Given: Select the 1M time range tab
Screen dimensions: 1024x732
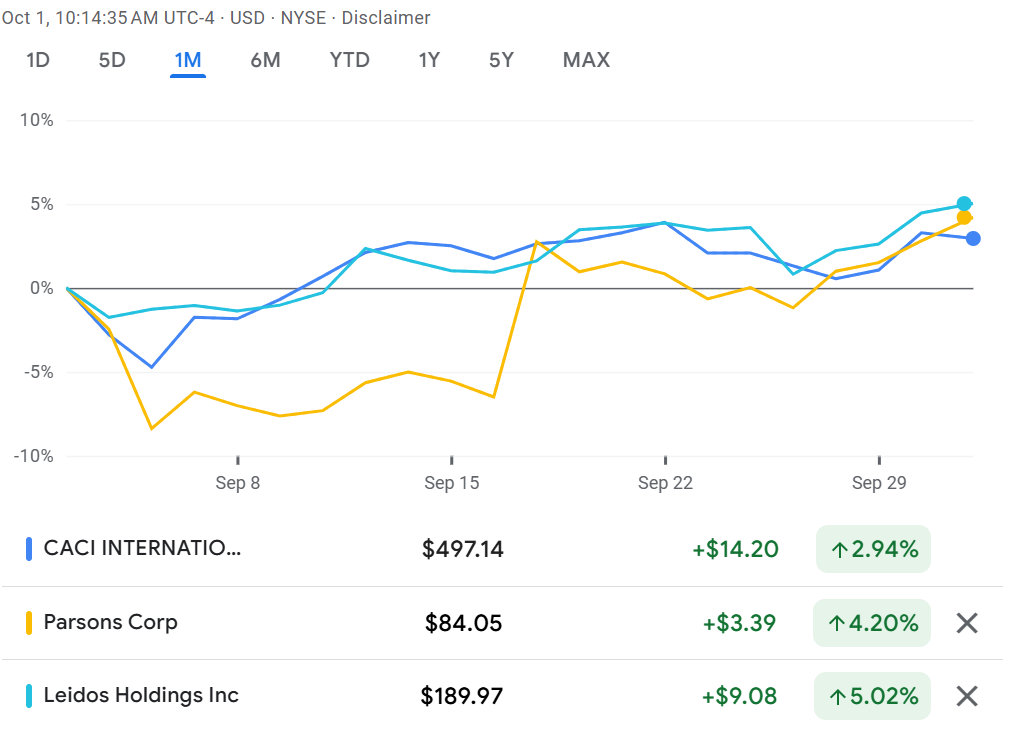Looking at the screenshot, I should pyautogui.click(x=188, y=60).
